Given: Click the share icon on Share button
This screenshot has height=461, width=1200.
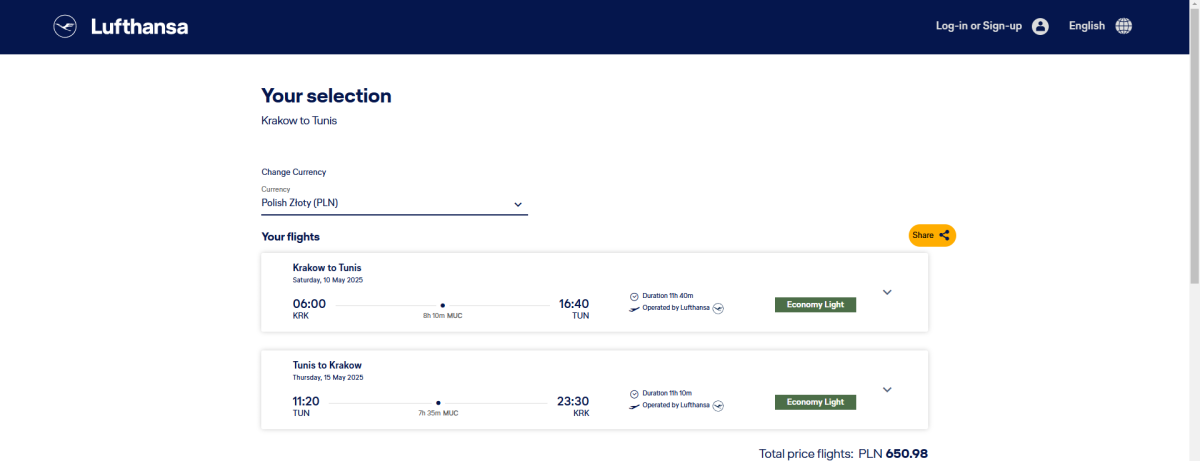Looking at the screenshot, I should (944, 235).
